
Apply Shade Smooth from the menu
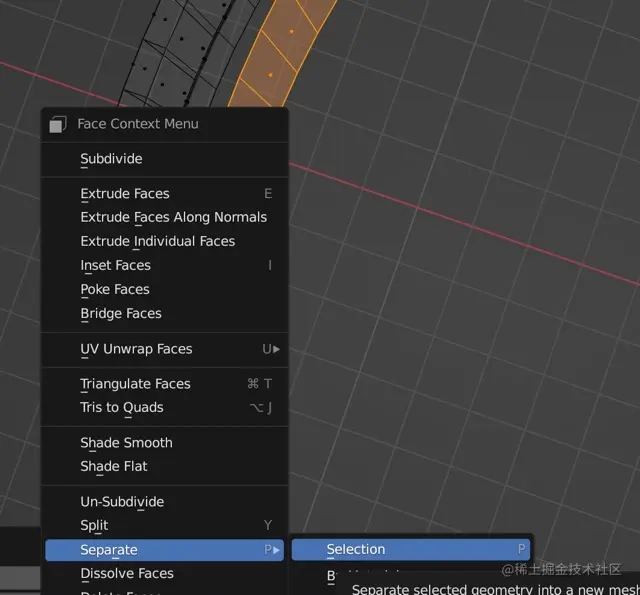pos(164,443)
